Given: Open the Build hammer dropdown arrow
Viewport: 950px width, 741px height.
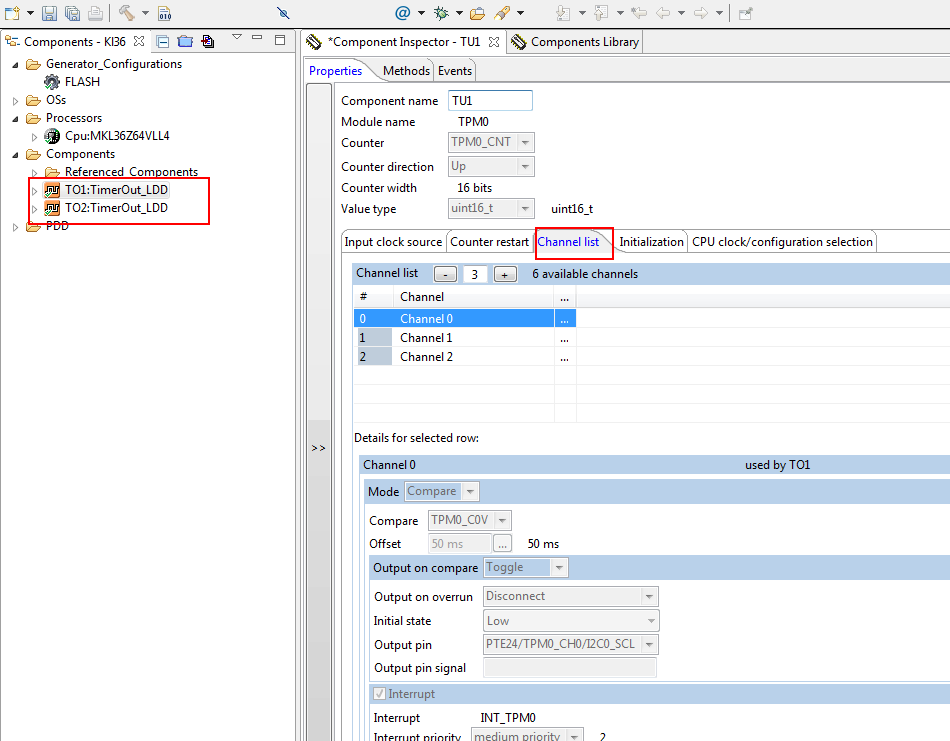Looking at the screenshot, I should coord(145,13).
